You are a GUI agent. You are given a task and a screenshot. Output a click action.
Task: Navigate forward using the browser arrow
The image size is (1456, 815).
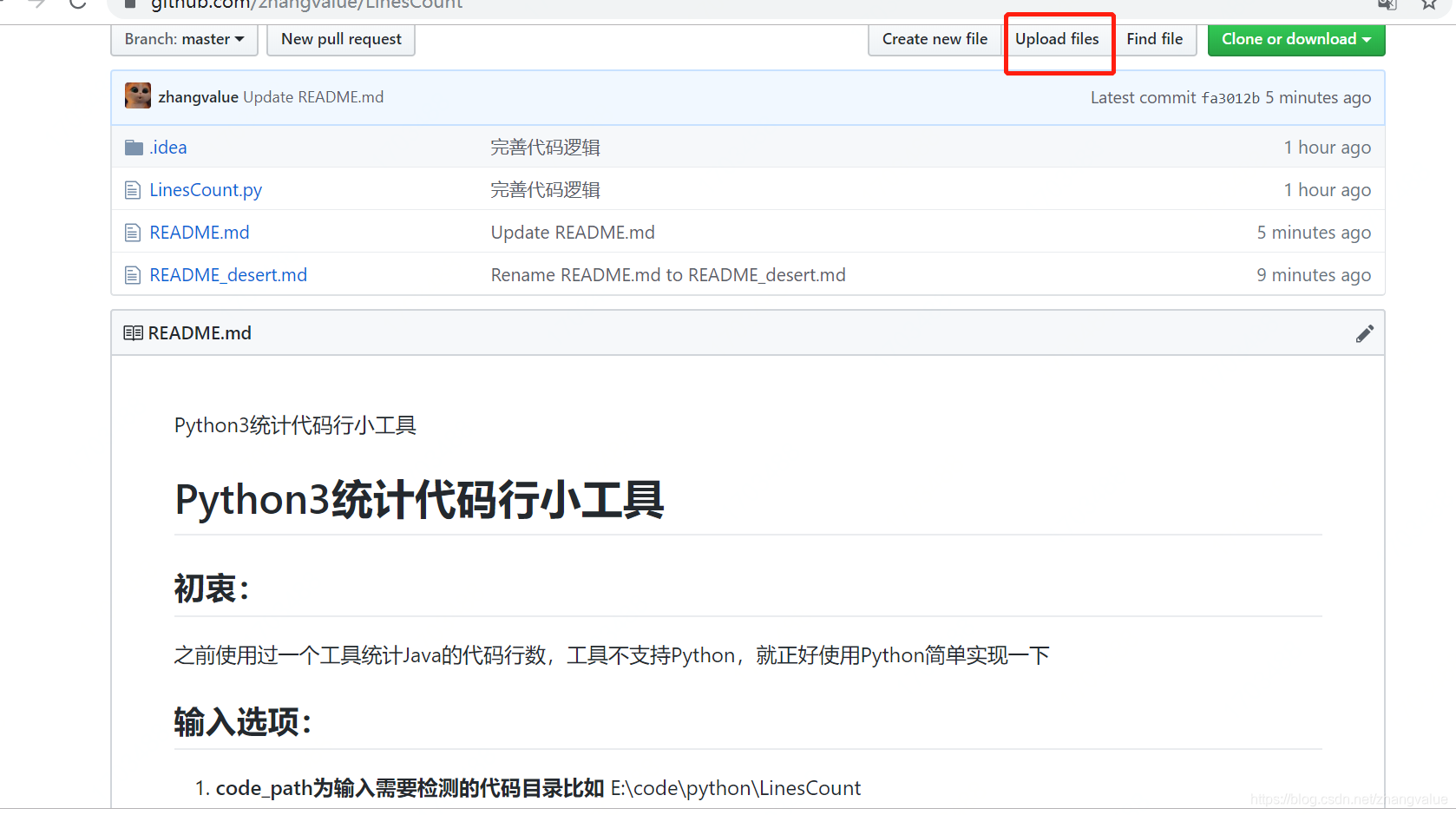pos(35,5)
